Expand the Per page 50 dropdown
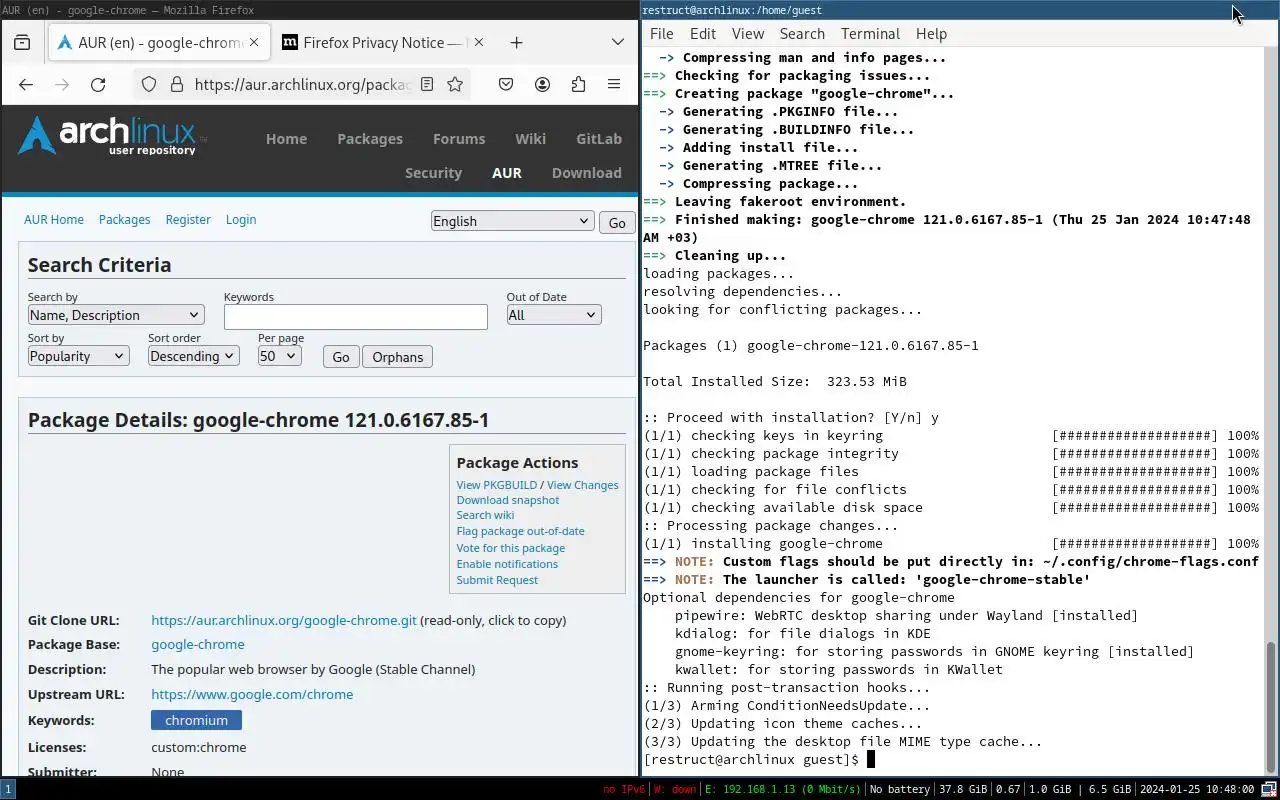Viewport: 1280px width, 800px height. (279, 356)
